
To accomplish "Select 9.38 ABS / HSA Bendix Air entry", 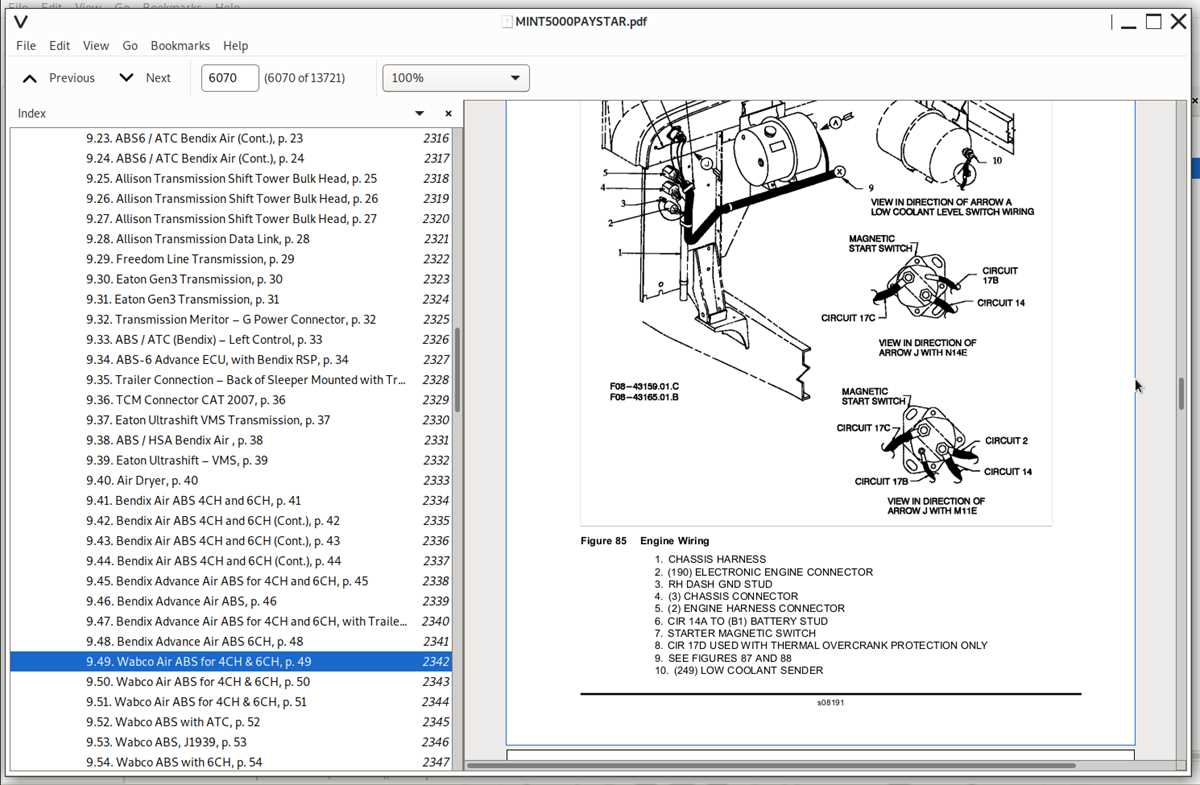I will point(231,440).
